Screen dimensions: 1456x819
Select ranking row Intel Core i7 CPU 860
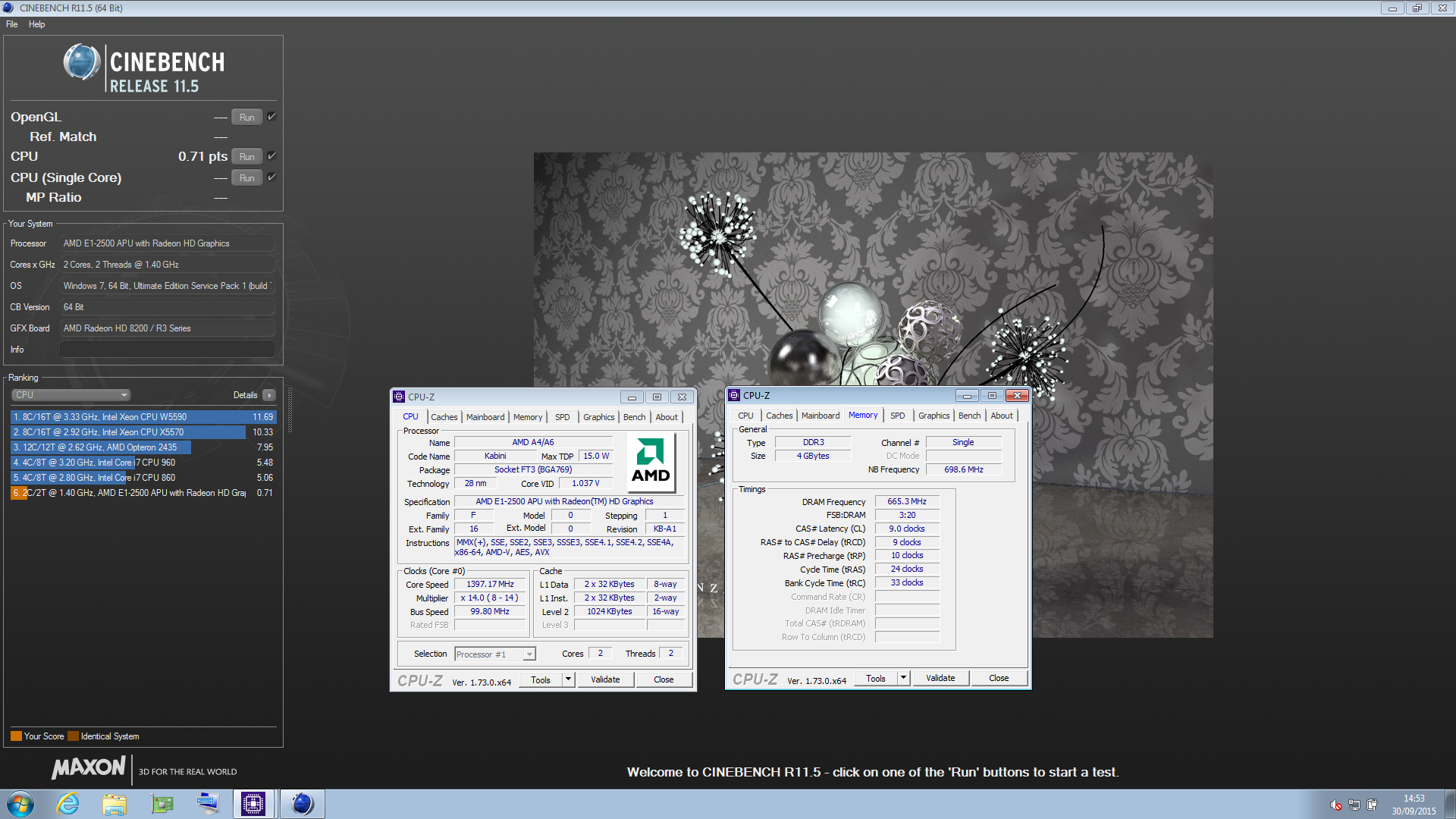coord(143,478)
